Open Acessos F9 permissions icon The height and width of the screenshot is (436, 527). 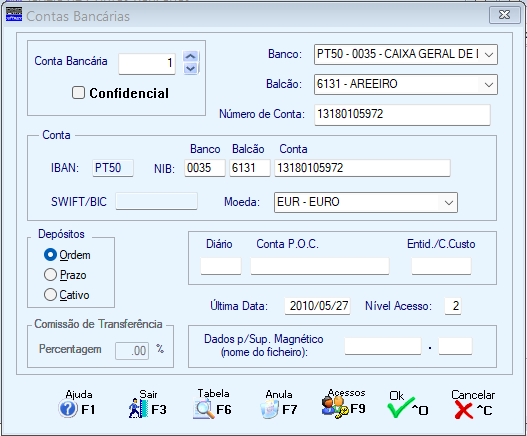[x=335, y=407]
